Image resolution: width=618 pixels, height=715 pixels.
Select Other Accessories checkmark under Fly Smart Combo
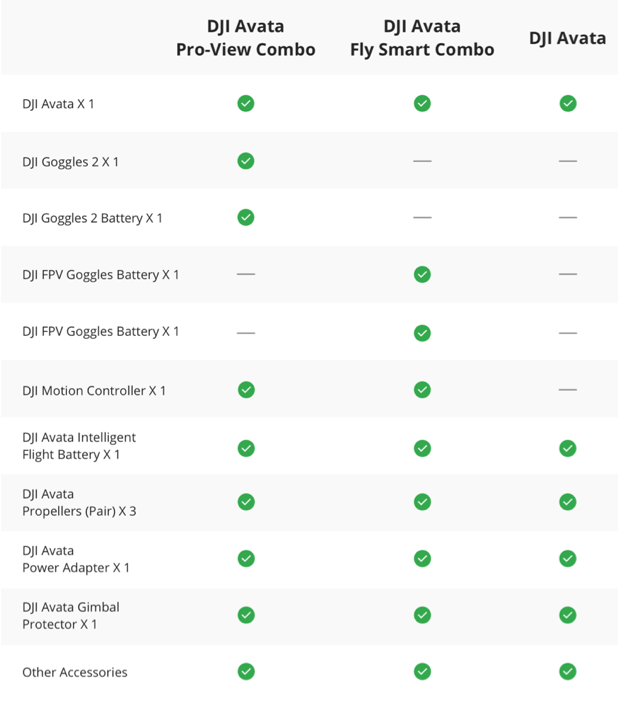(422, 671)
